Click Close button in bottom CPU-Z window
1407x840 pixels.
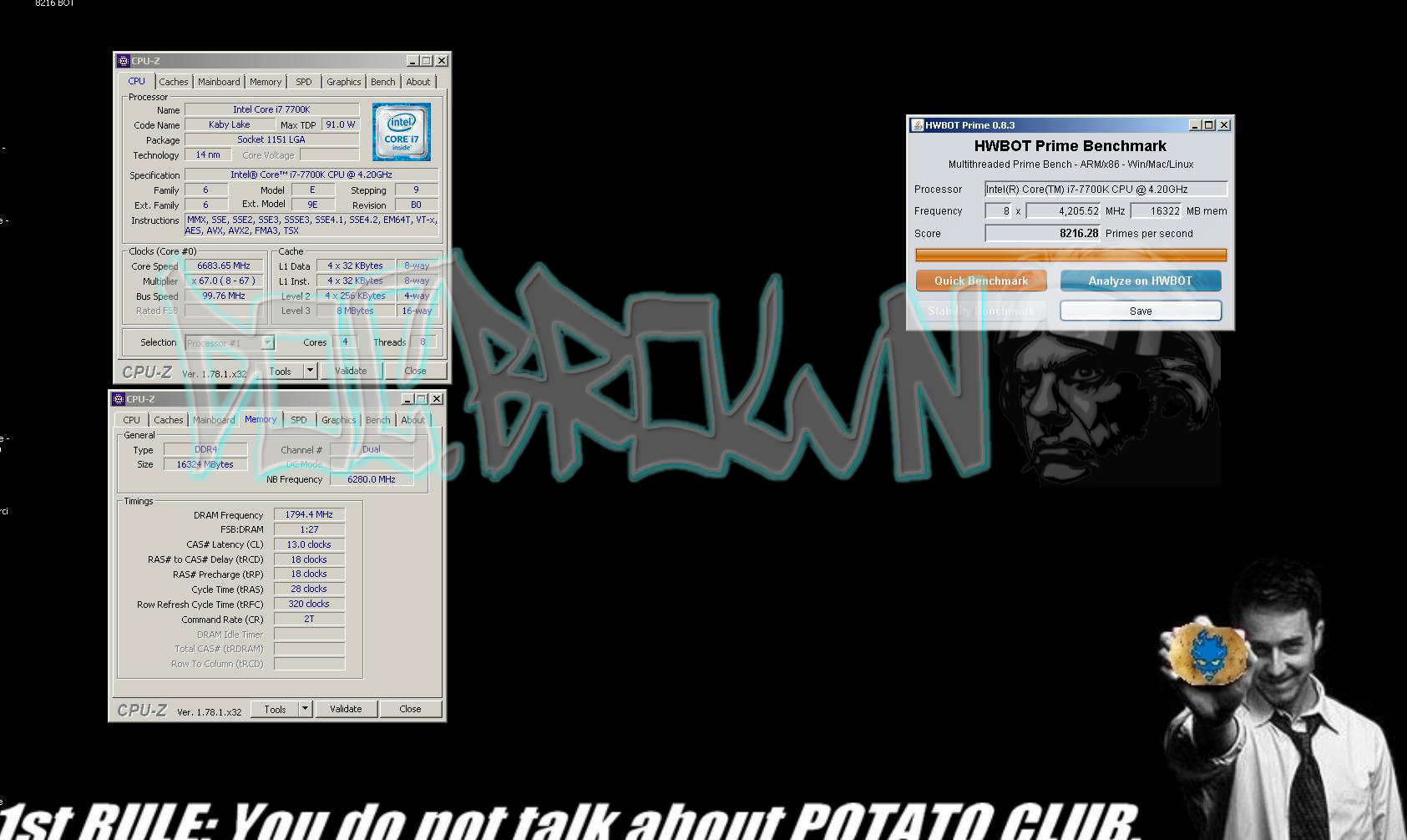[410, 709]
